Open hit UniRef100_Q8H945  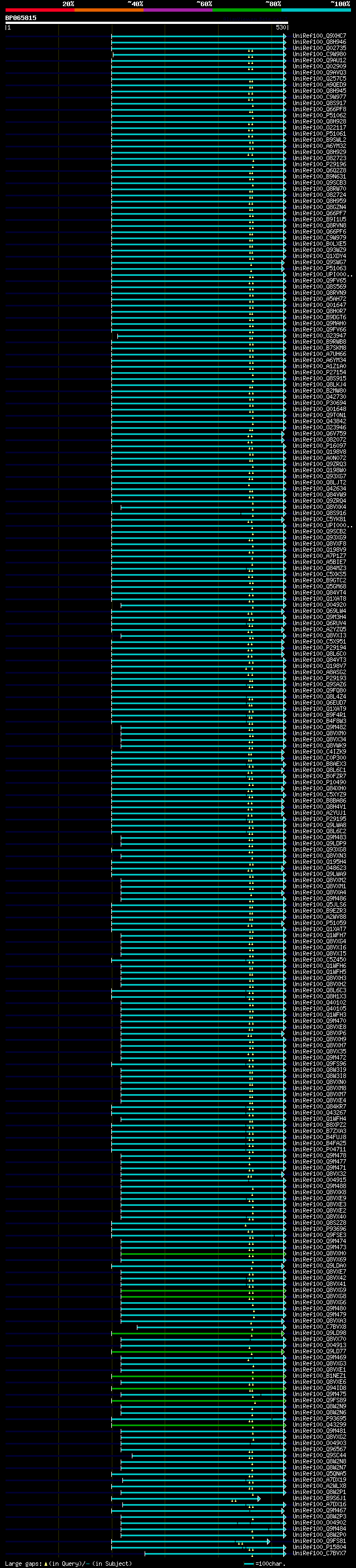click(319, 91)
